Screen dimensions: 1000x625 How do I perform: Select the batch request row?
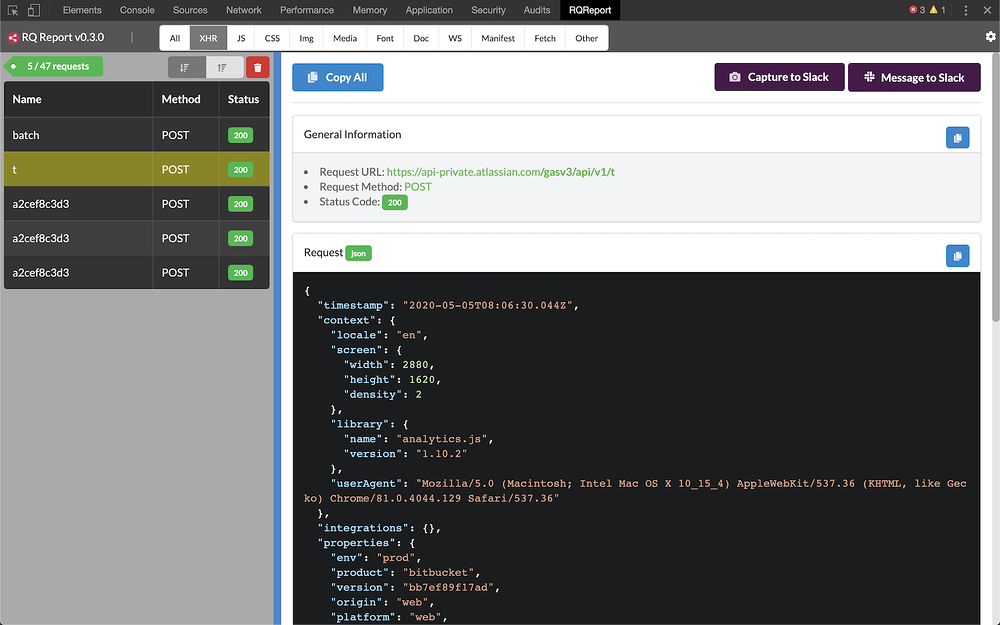(x=136, y=135)
